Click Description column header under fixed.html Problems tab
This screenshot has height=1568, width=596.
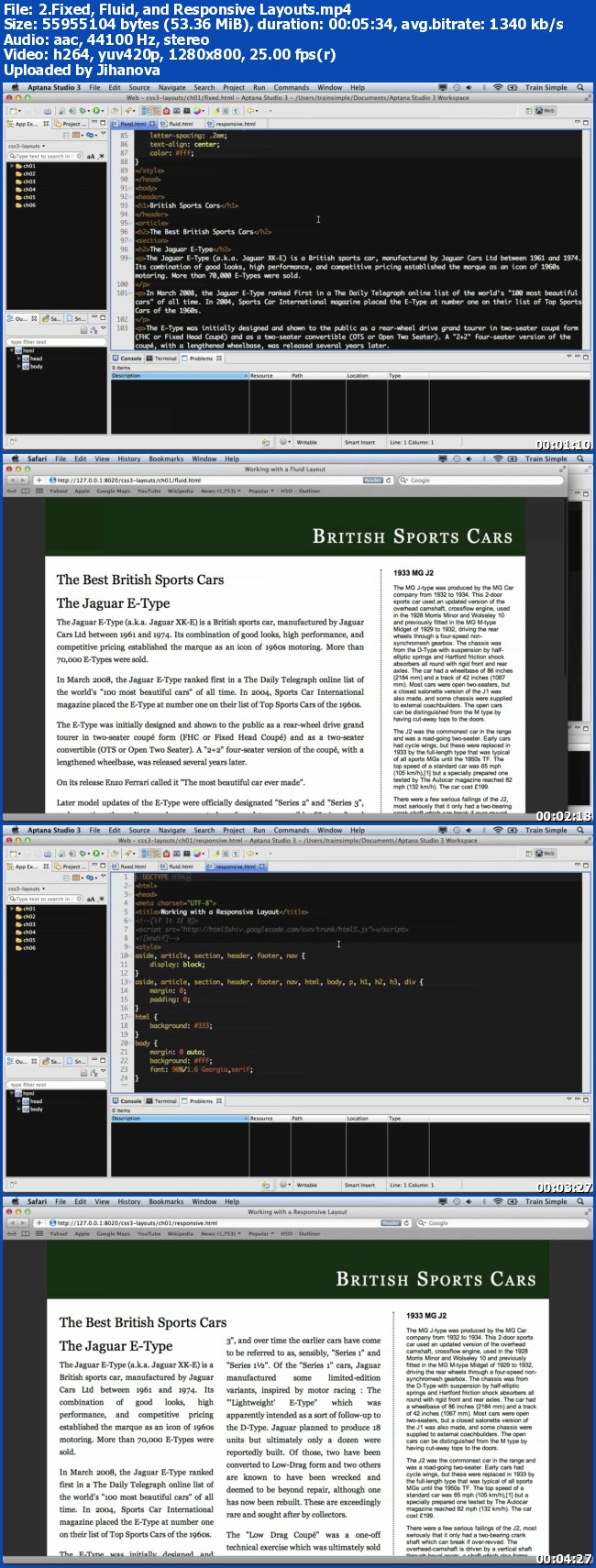pyautogui.click(x=179, y=375)
